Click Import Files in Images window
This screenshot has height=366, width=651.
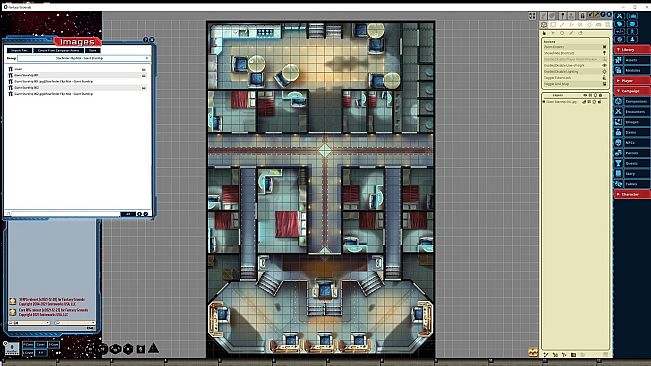click(19, 50)
